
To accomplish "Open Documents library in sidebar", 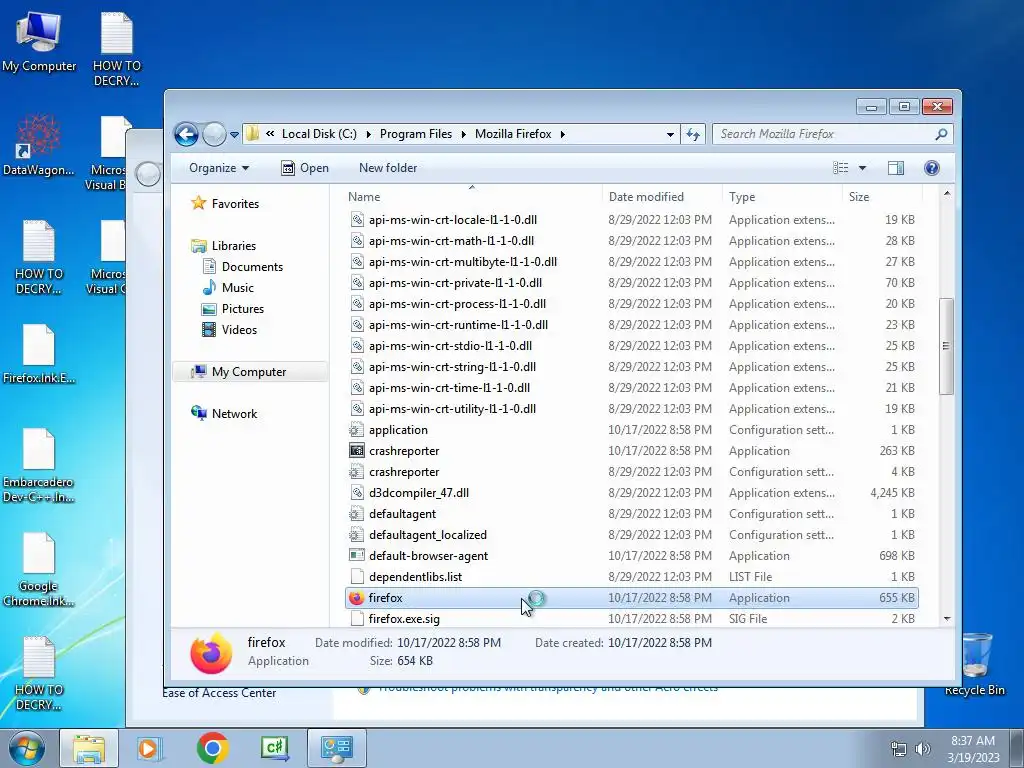I will tap(242, 266).
